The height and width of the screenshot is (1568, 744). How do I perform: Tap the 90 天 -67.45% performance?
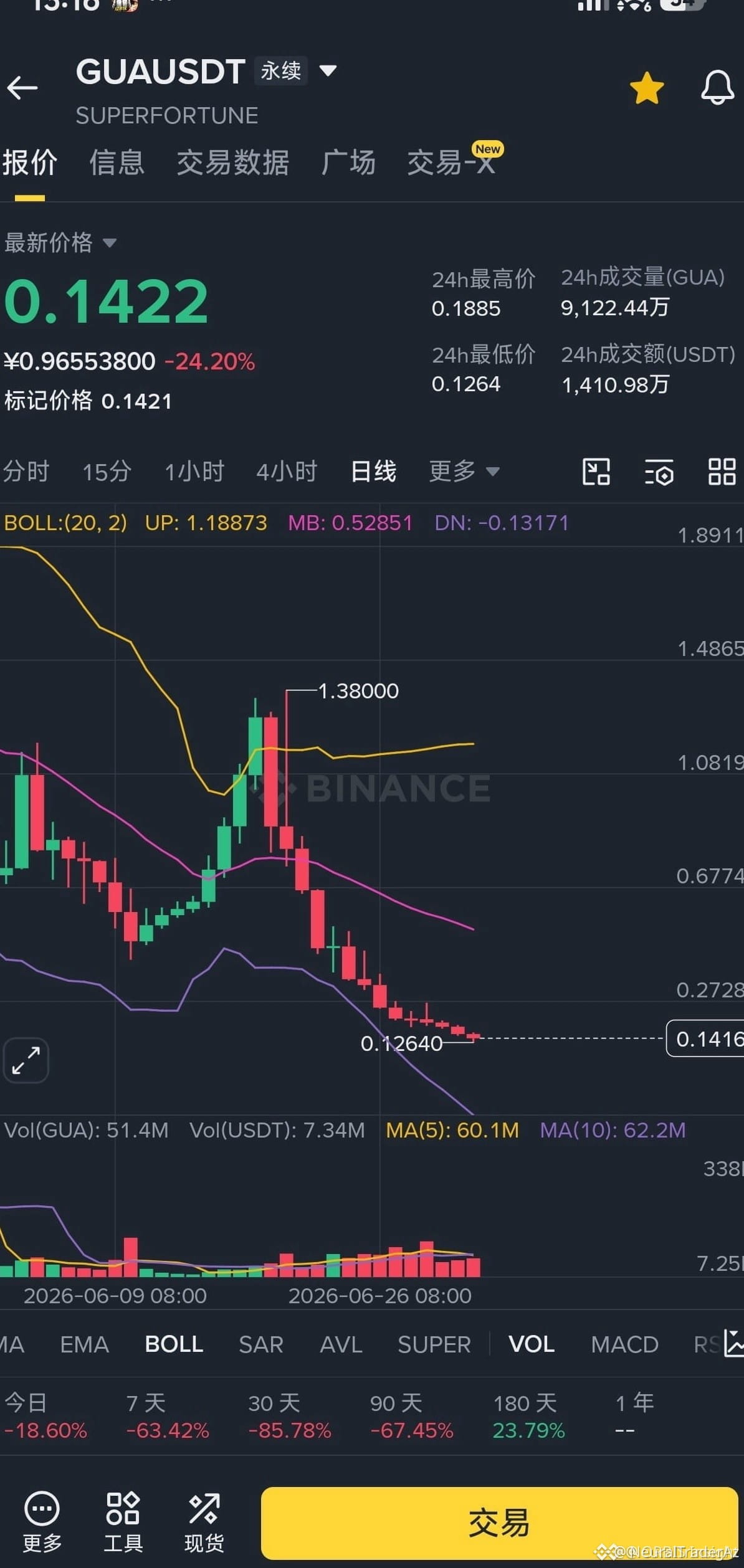pyautogui.click(x=411, y=1416)
